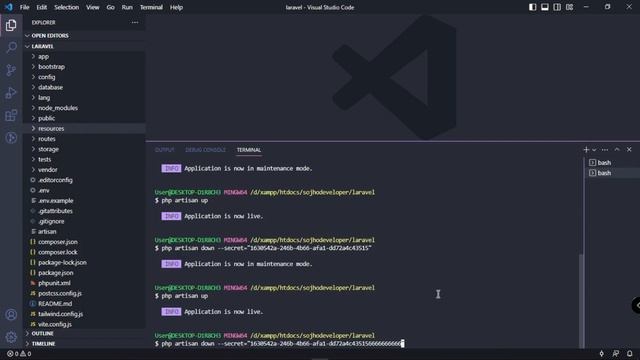Open Customize Layout icon

point(569,7)
